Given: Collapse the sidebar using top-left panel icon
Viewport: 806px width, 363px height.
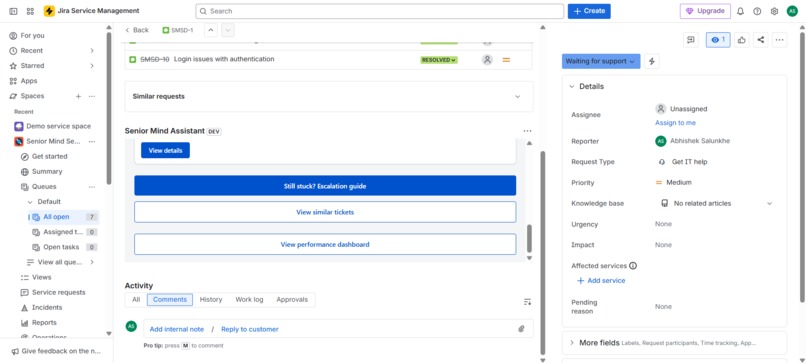Looking at the screenshot, I should point(13,11).
